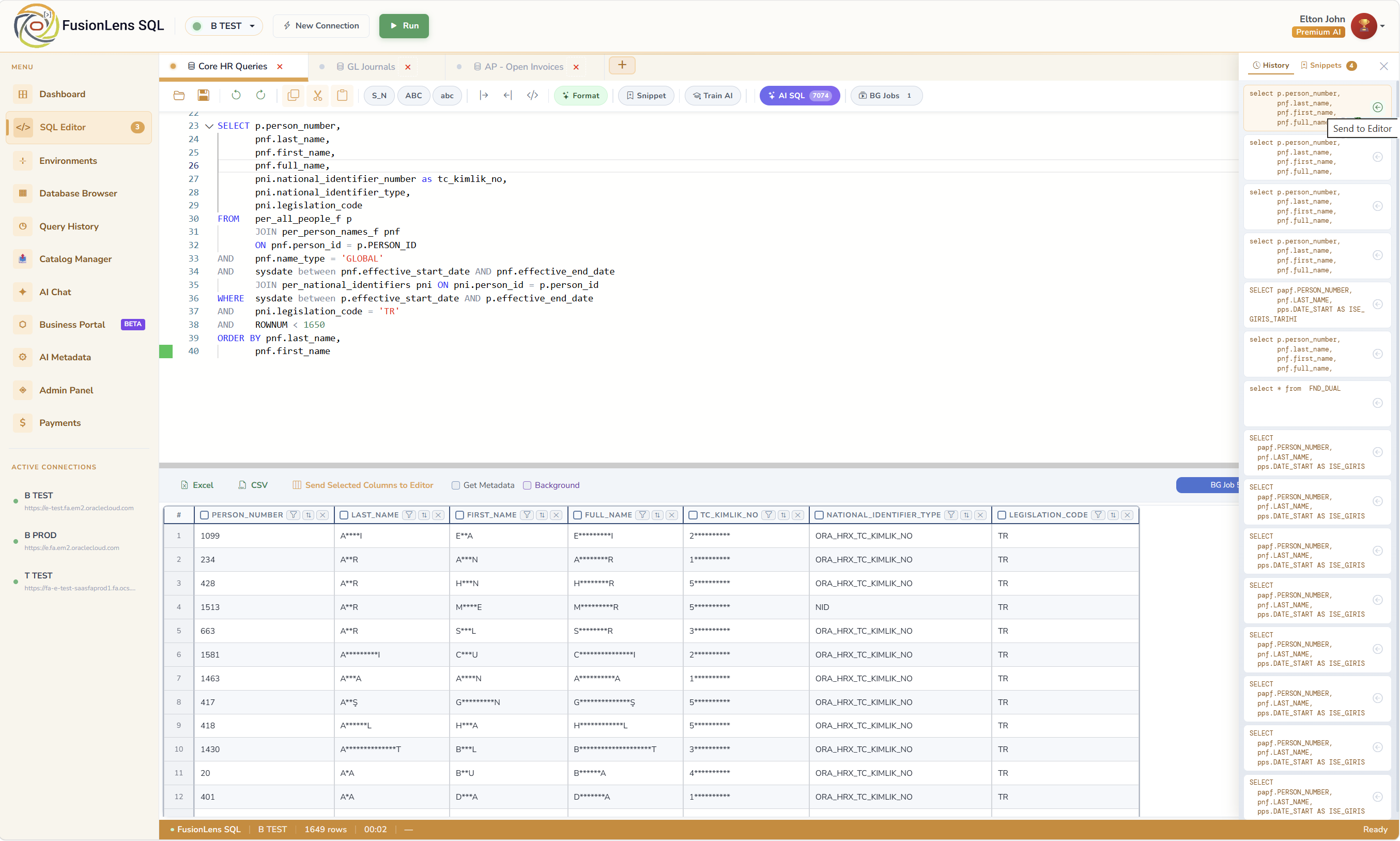Open the AI Chat page
The width and height of the screenshot is (1400, 841).
(79, 292)
